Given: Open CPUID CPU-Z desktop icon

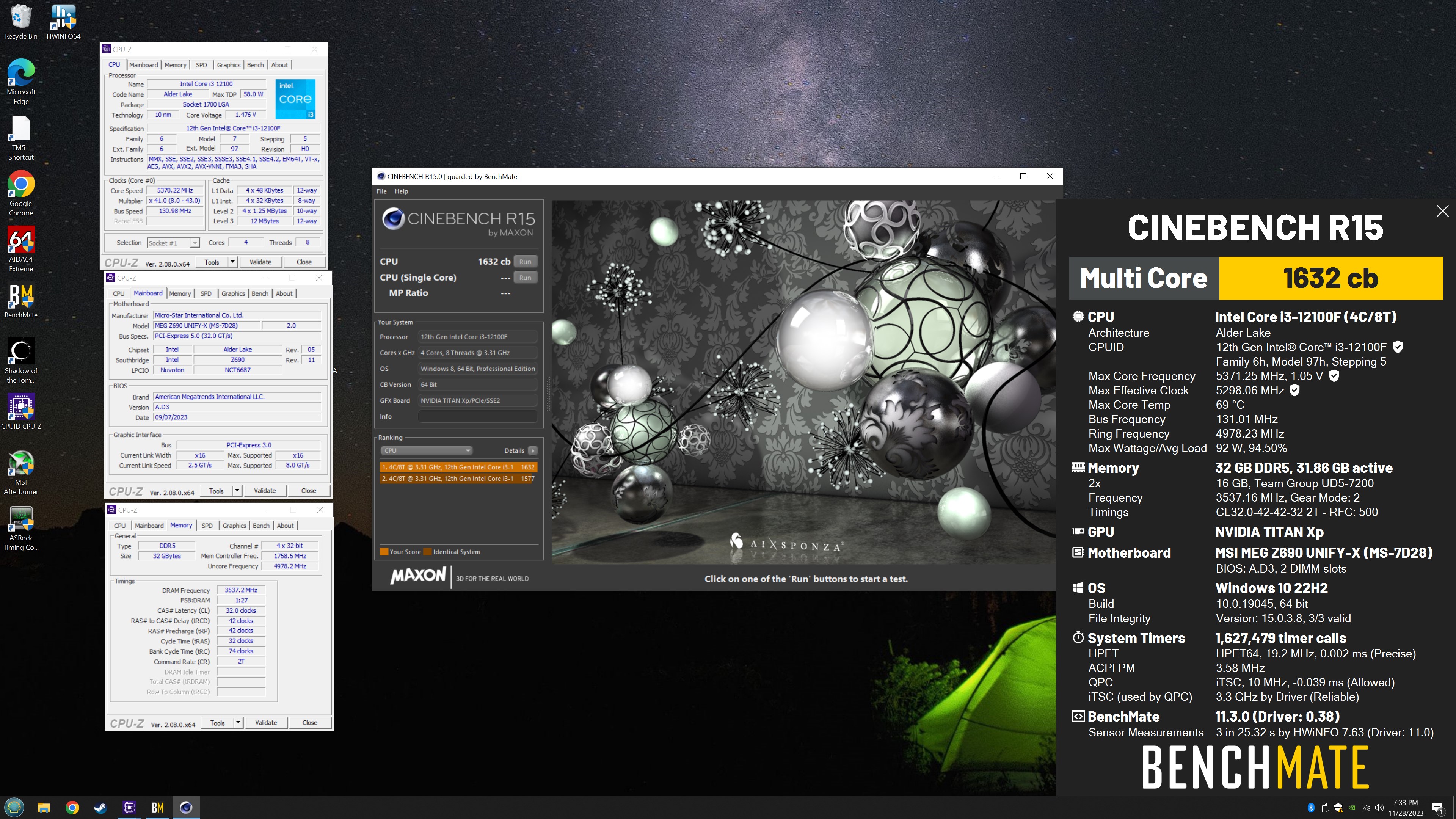Looking at the screenshot, I should (x=21, y=412).
